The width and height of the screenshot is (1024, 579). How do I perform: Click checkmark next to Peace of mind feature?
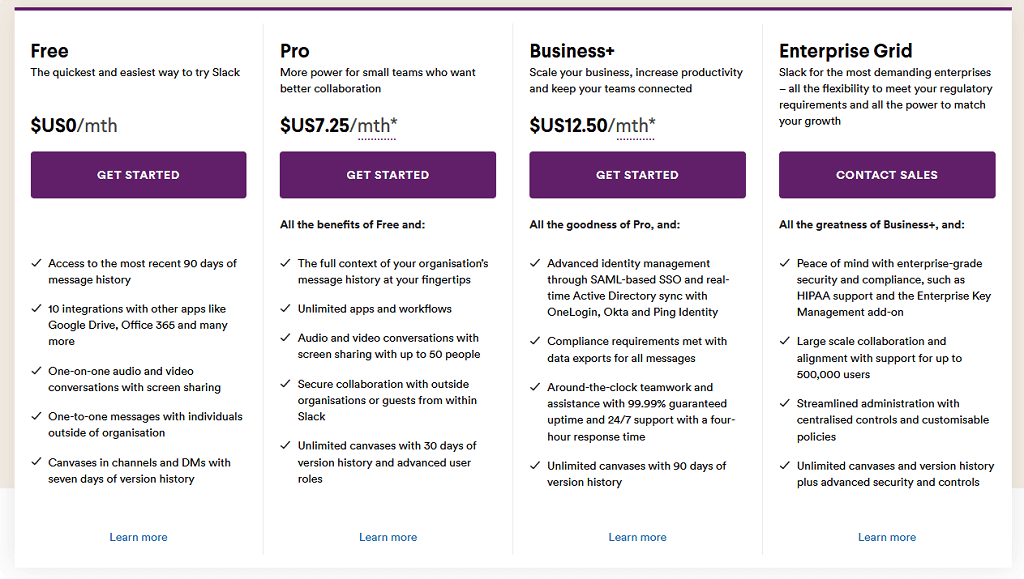point(784,264)
